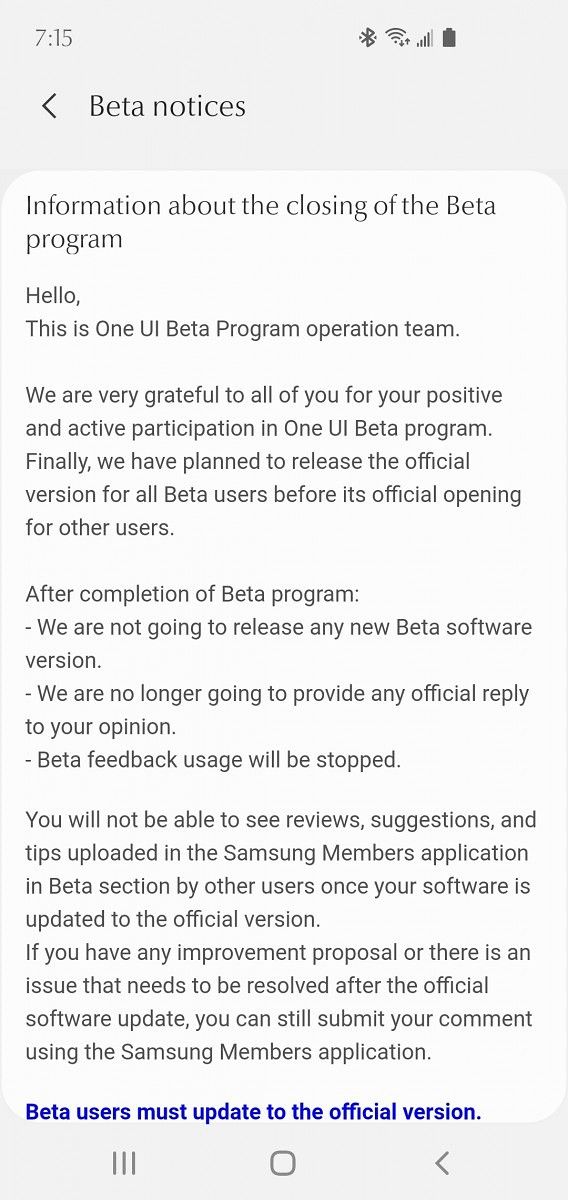Image resolution: width=568 pixels, height=1200 pixels.
Task: Tap the 7:15 clock in the status bar
Action: click(x=53, y=38)
